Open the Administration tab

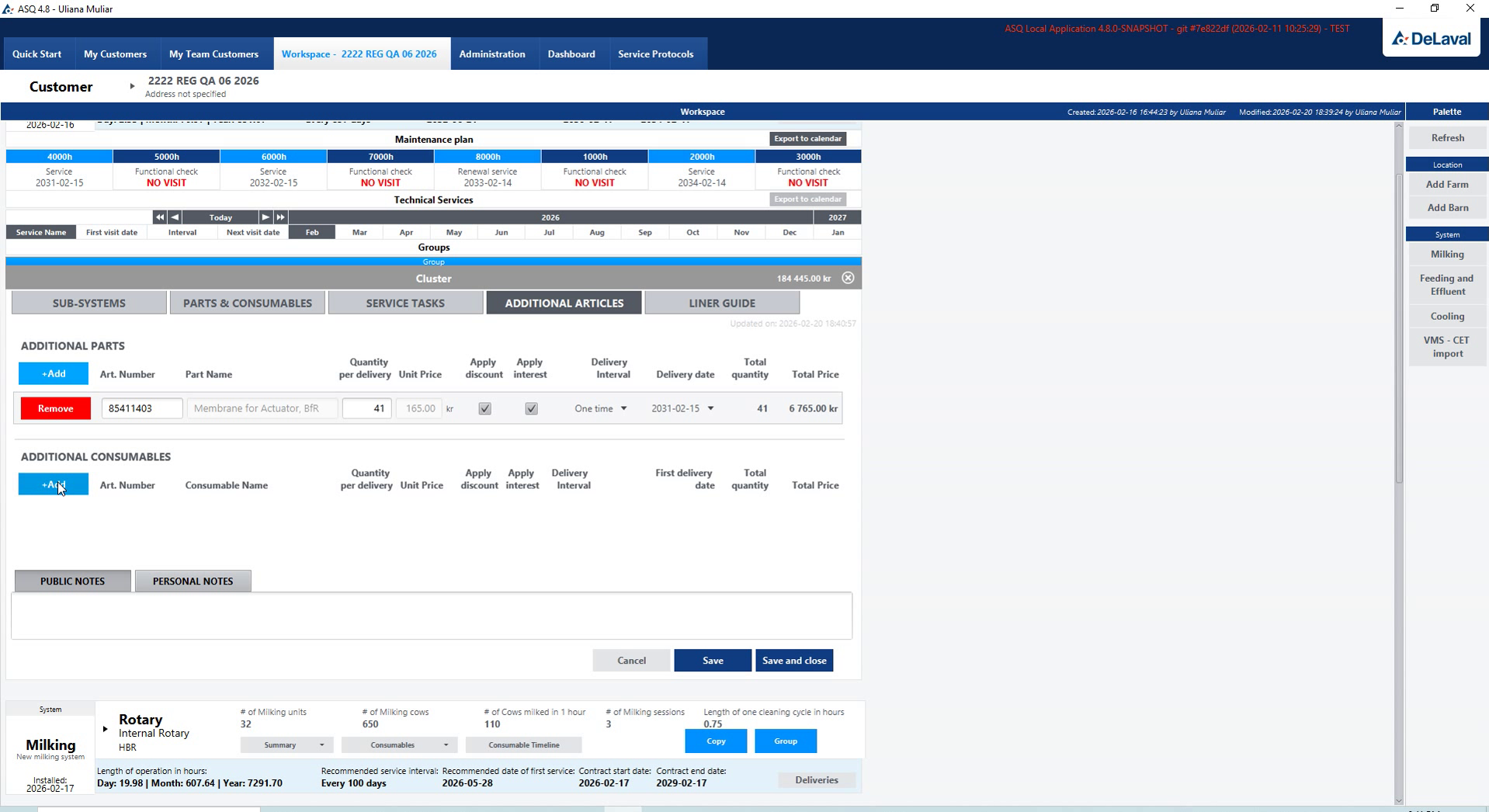pos(492,54)
